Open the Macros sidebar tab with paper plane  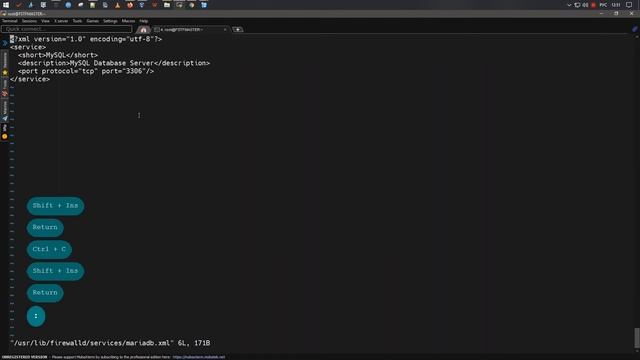point(5,110)
